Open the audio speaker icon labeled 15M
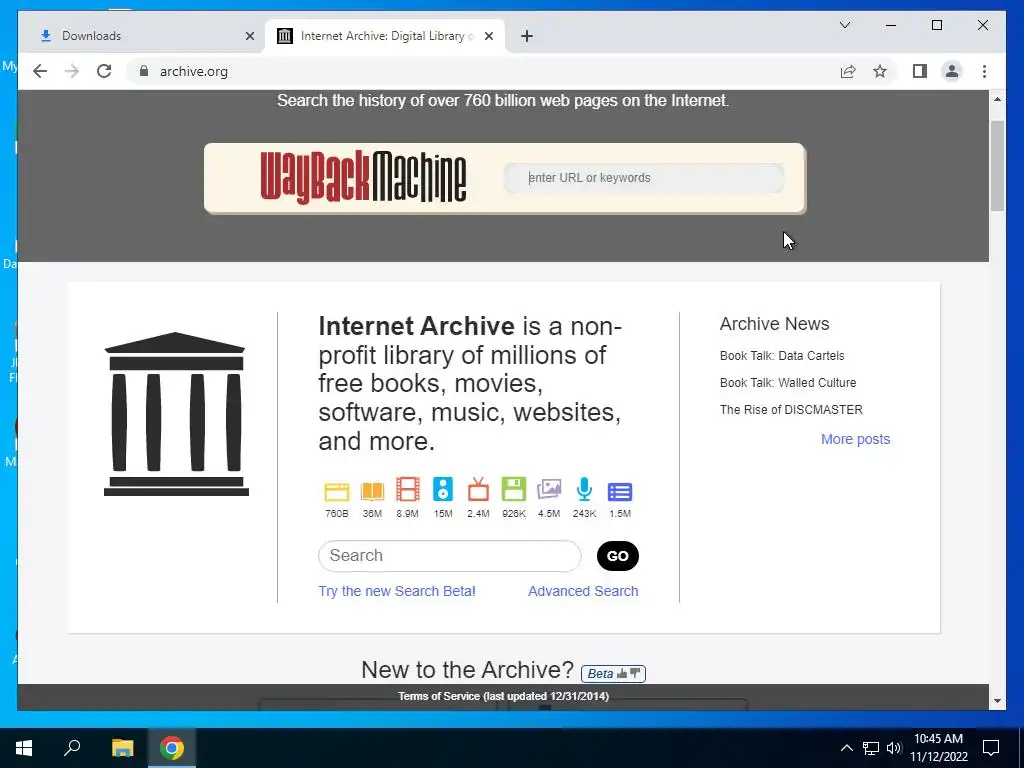 443,490
